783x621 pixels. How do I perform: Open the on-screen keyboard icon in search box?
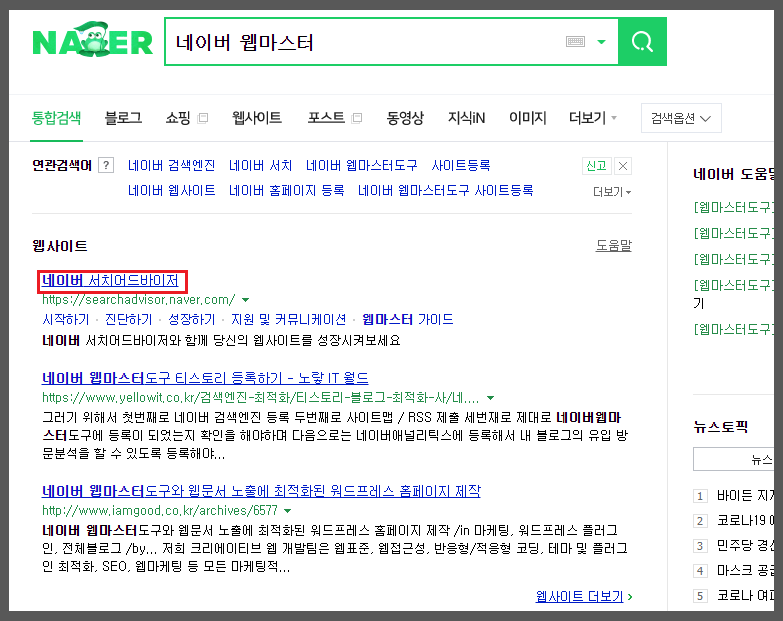point(575,41)
